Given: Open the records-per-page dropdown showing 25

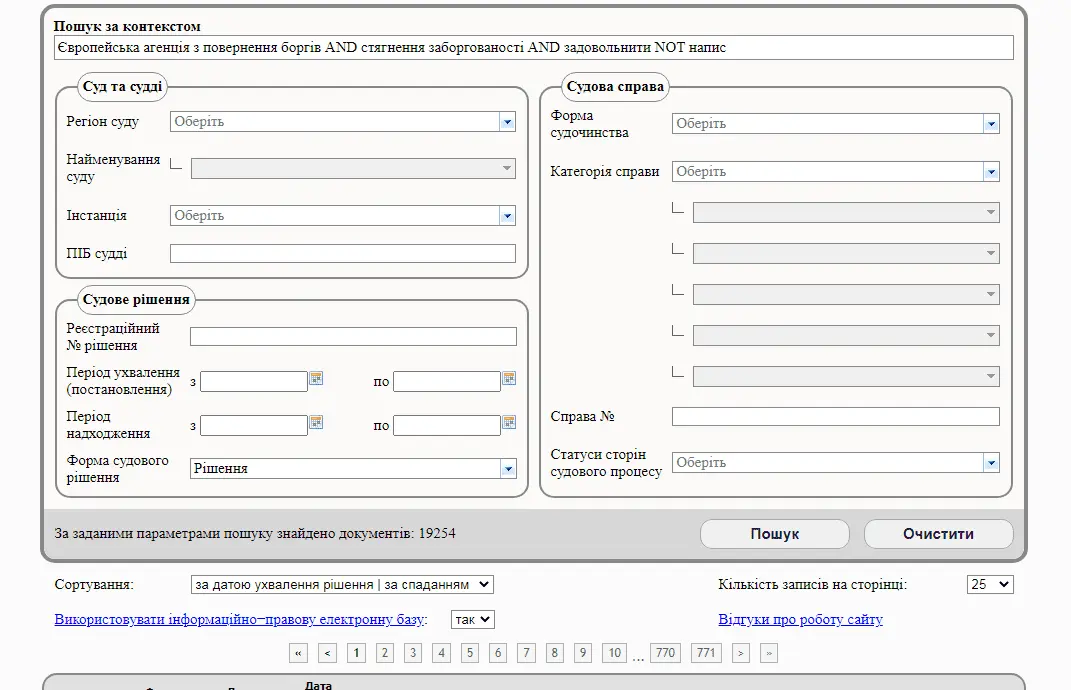Looking at the screenshot, I should click(990, 584).
